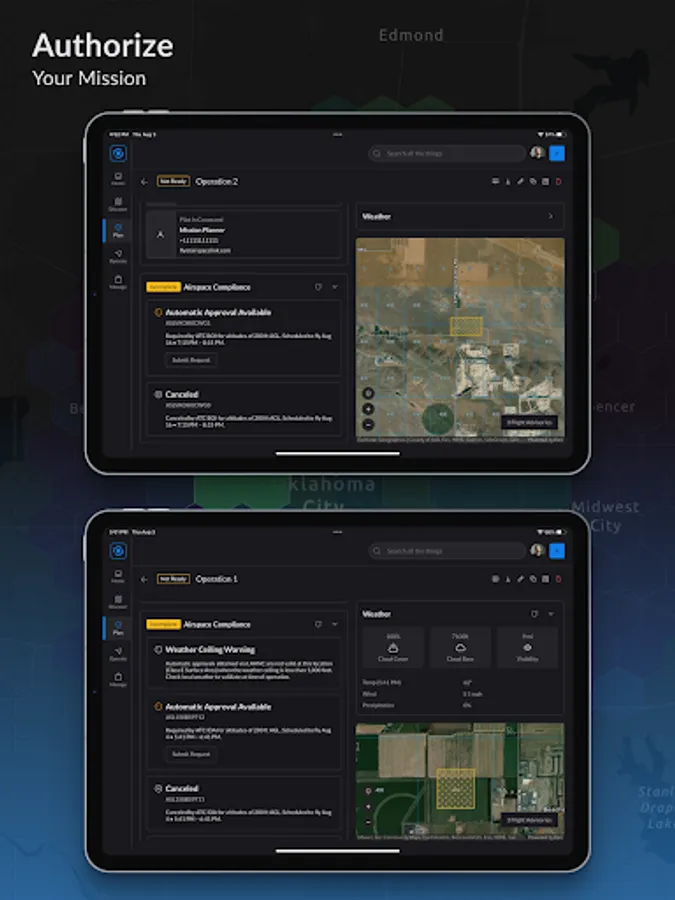
Task: Collapse Airspace Compliance section in Operation 2
Action: pyautogui.click(x=335, y=287)
